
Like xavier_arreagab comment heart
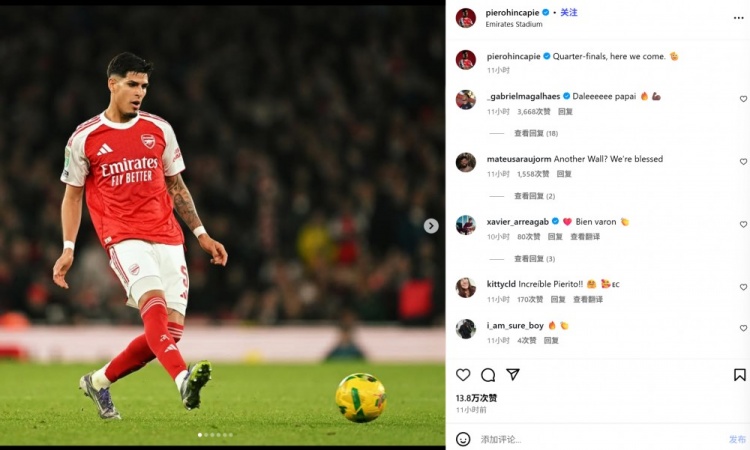[743, 225]
